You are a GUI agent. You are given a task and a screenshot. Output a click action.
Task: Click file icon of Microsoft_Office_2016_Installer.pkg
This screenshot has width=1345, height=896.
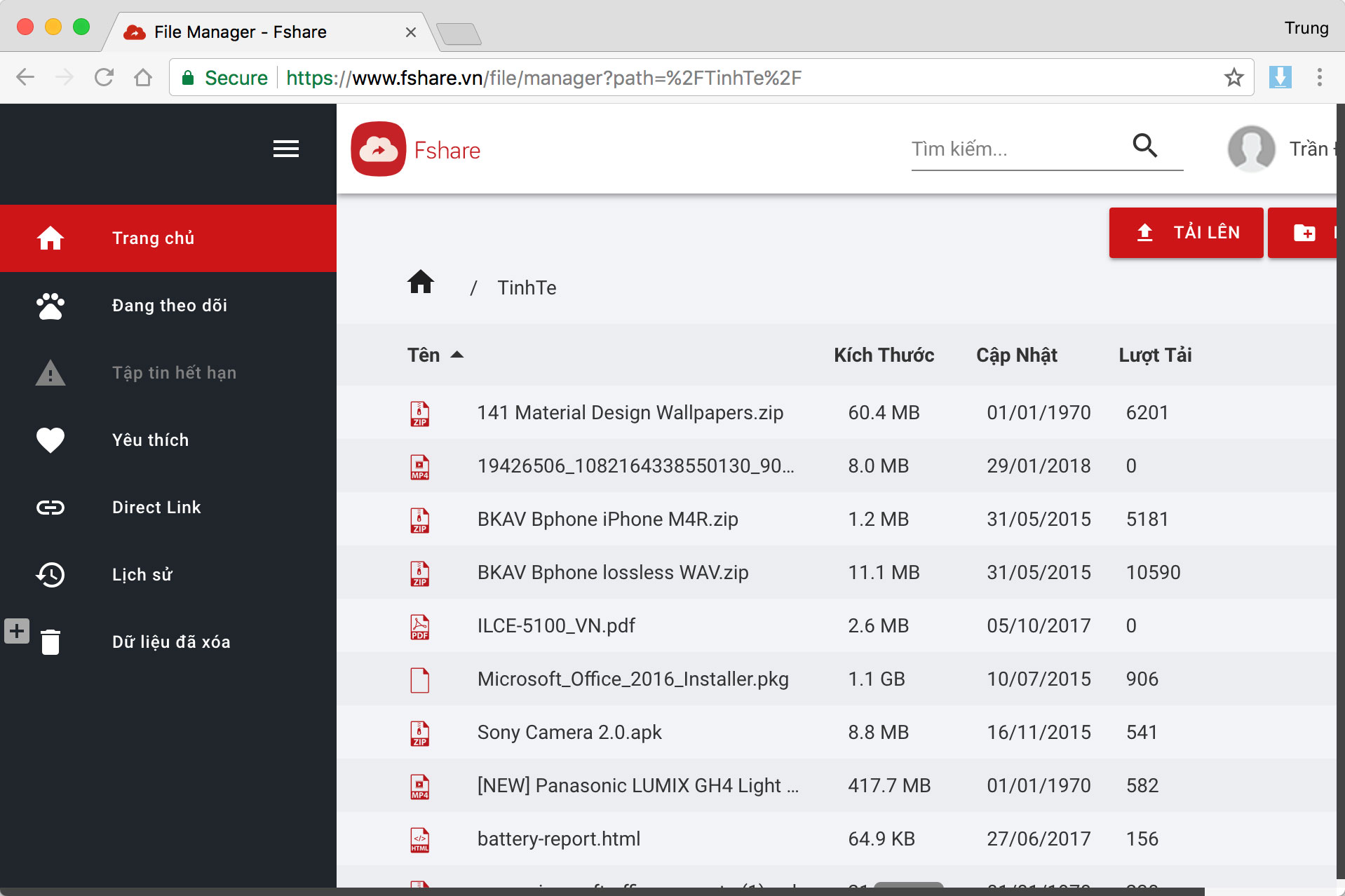pyautogui.click(x=420, y=680)
